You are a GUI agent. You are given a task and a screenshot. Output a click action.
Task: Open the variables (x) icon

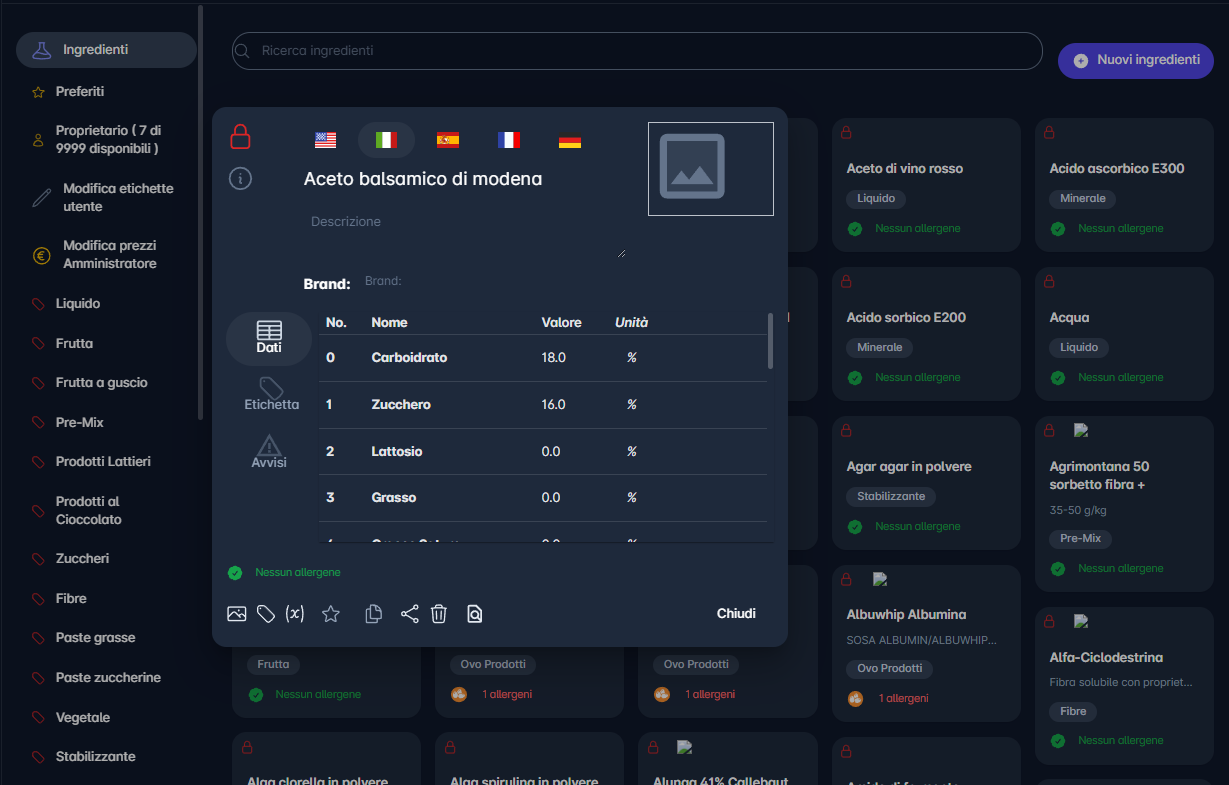click(x=295, y=614)
